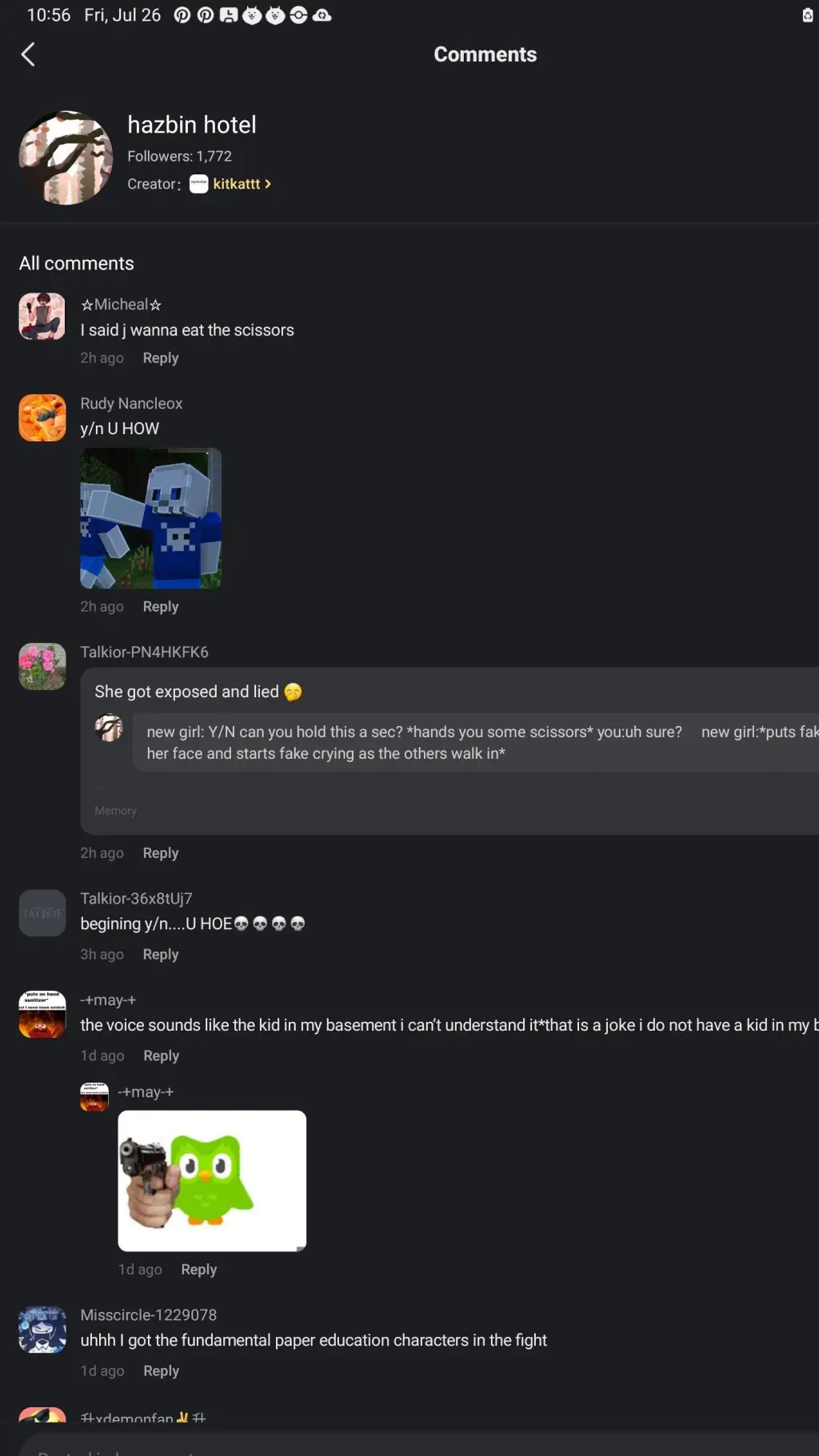The width and height of the screenshot is (819, 1456).
Task: Reply to -+may-+'s owl image reply
Action: pos(199,1270)
